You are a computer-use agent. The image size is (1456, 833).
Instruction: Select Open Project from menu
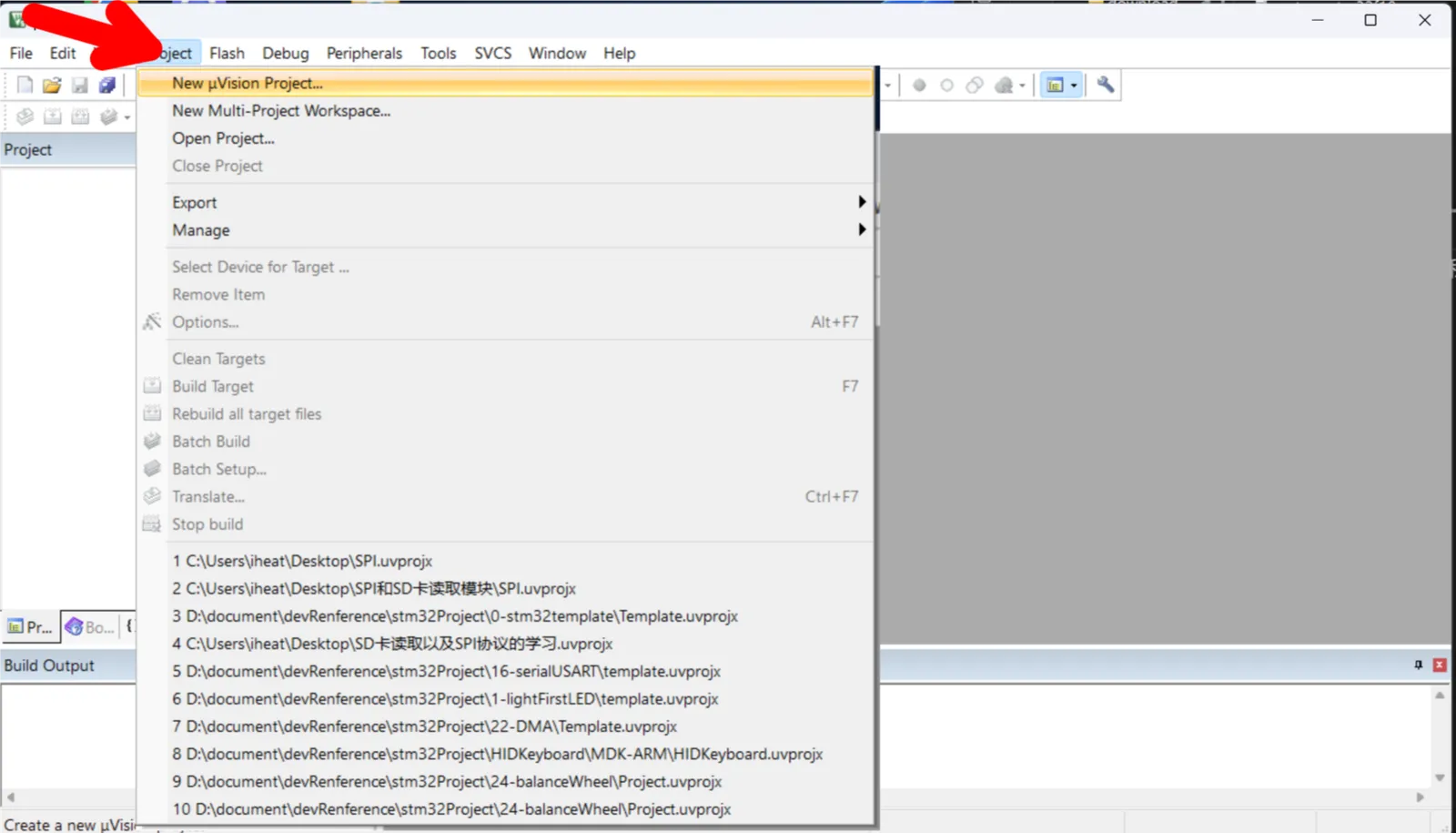click(505, 138)
